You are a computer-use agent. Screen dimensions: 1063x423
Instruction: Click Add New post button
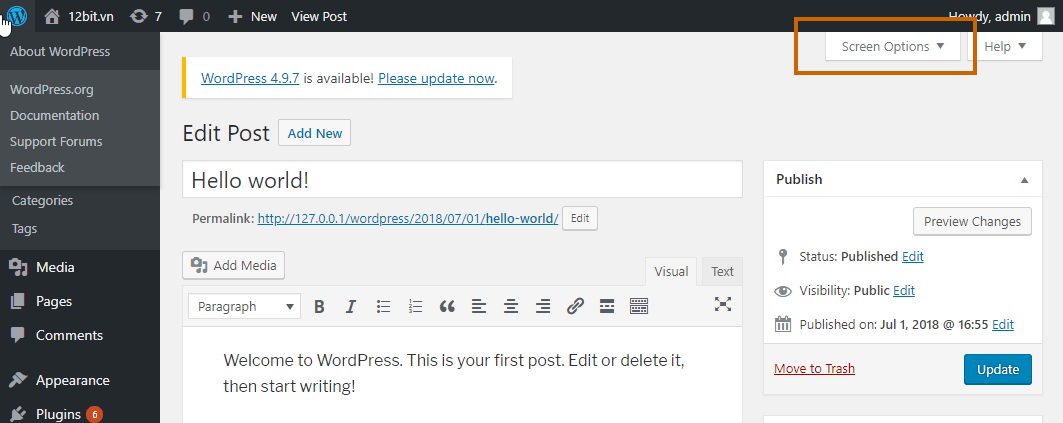tap(315, 133)
